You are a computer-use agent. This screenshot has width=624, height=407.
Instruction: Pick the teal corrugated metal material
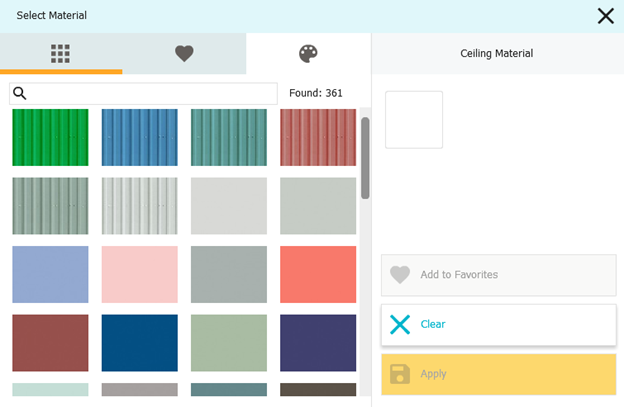coord(229,137)
